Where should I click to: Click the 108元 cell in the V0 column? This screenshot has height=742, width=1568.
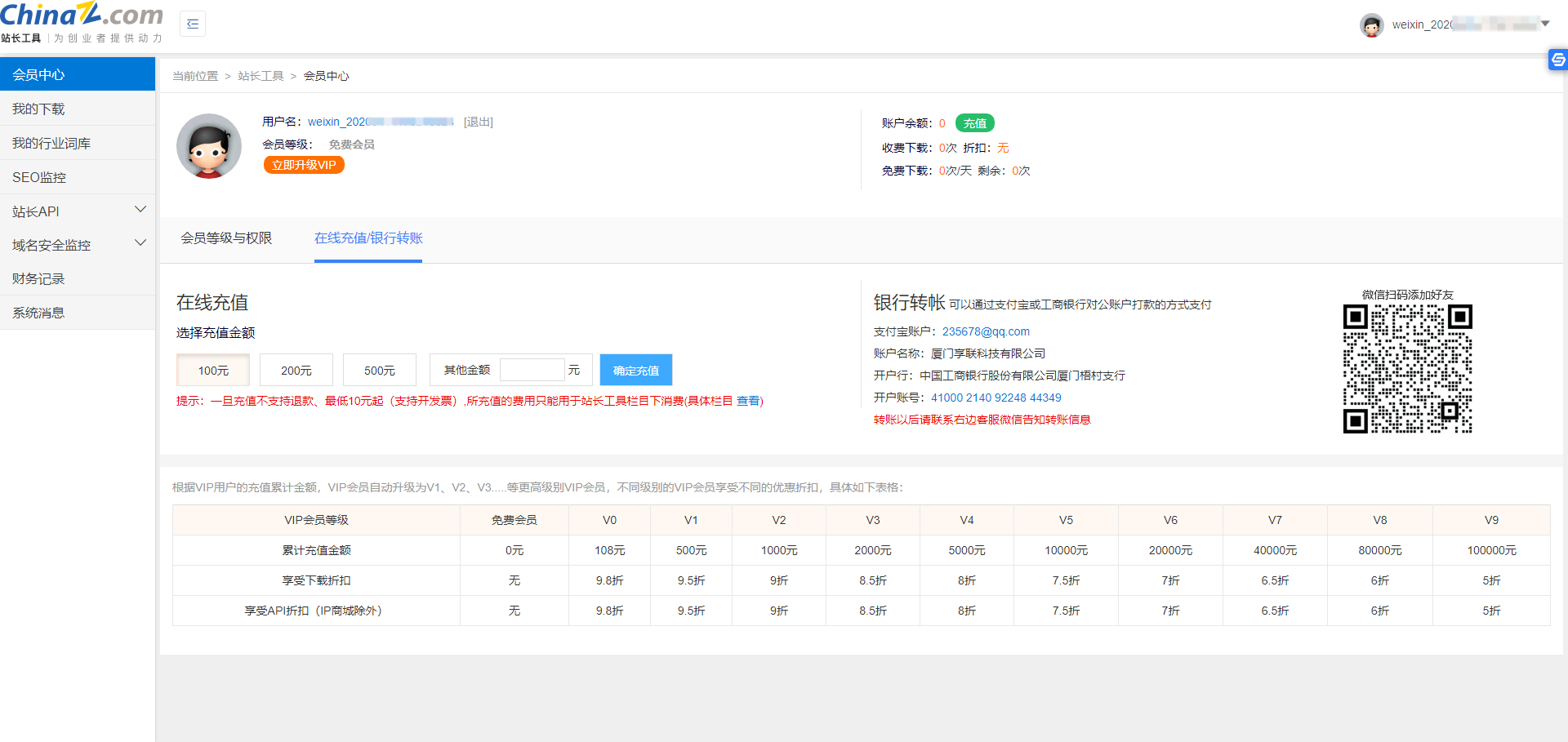(x=610, y=550)
